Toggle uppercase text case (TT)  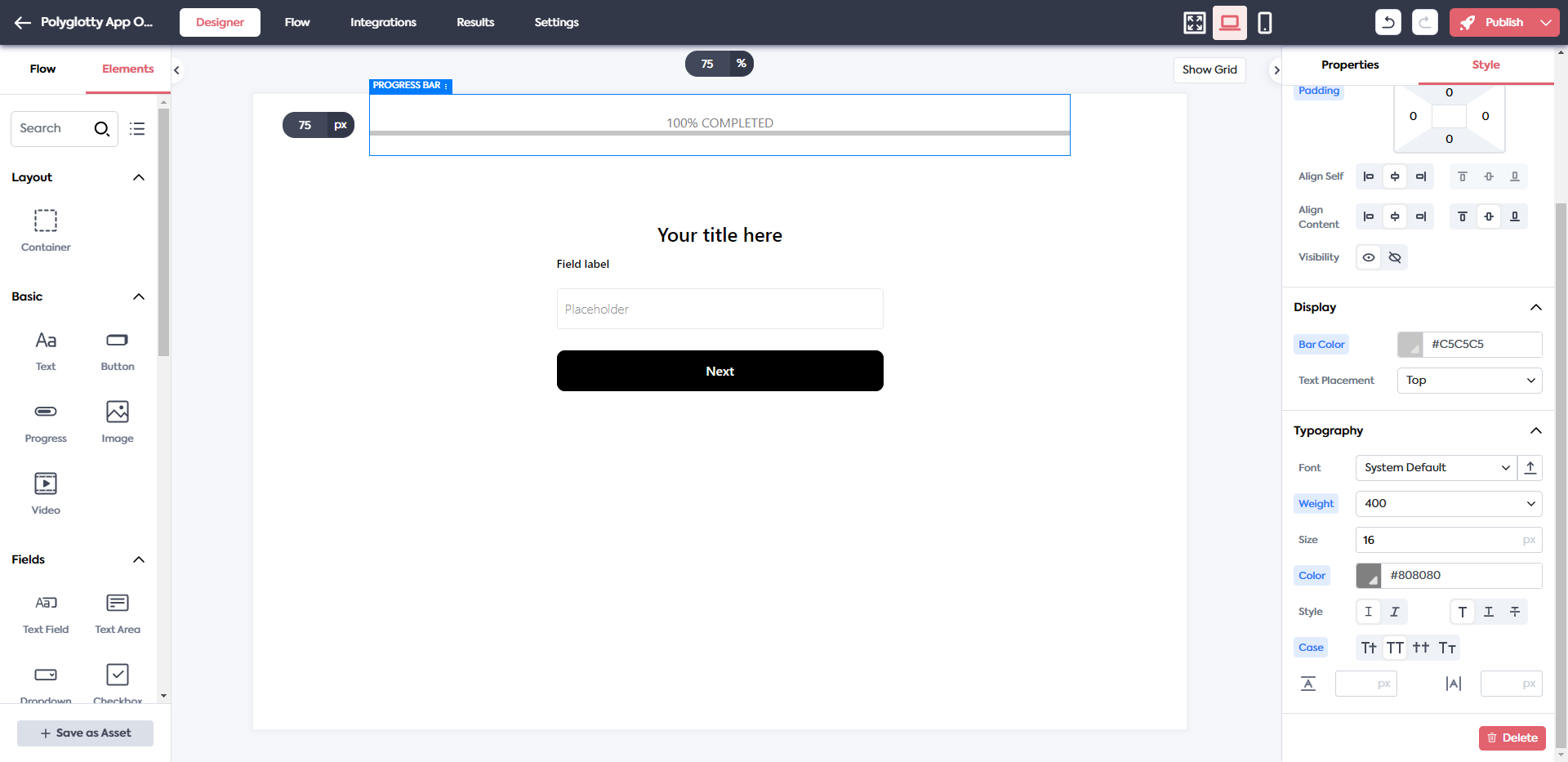tap(1396, 647)
